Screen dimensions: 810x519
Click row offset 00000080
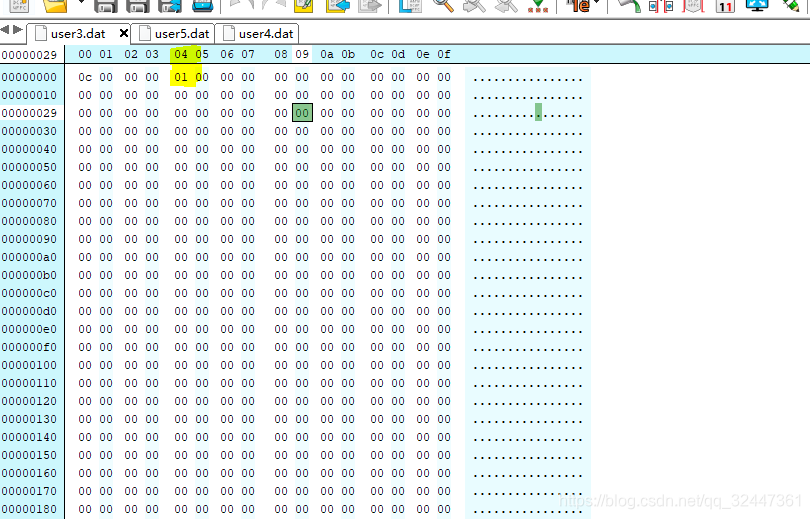click(29, 222)
